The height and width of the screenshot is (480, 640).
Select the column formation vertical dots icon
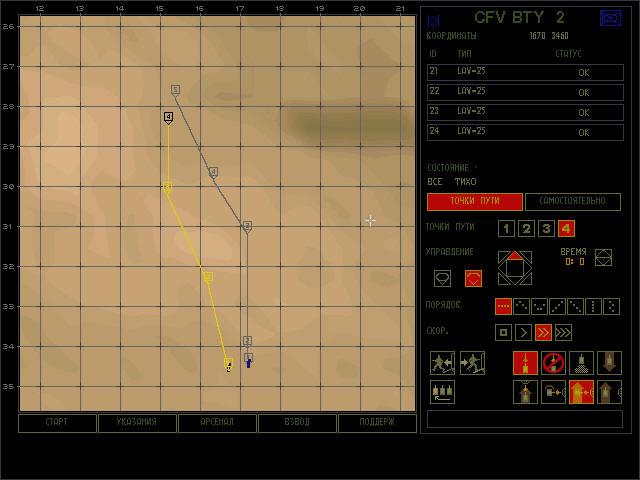tap(593, 307)
